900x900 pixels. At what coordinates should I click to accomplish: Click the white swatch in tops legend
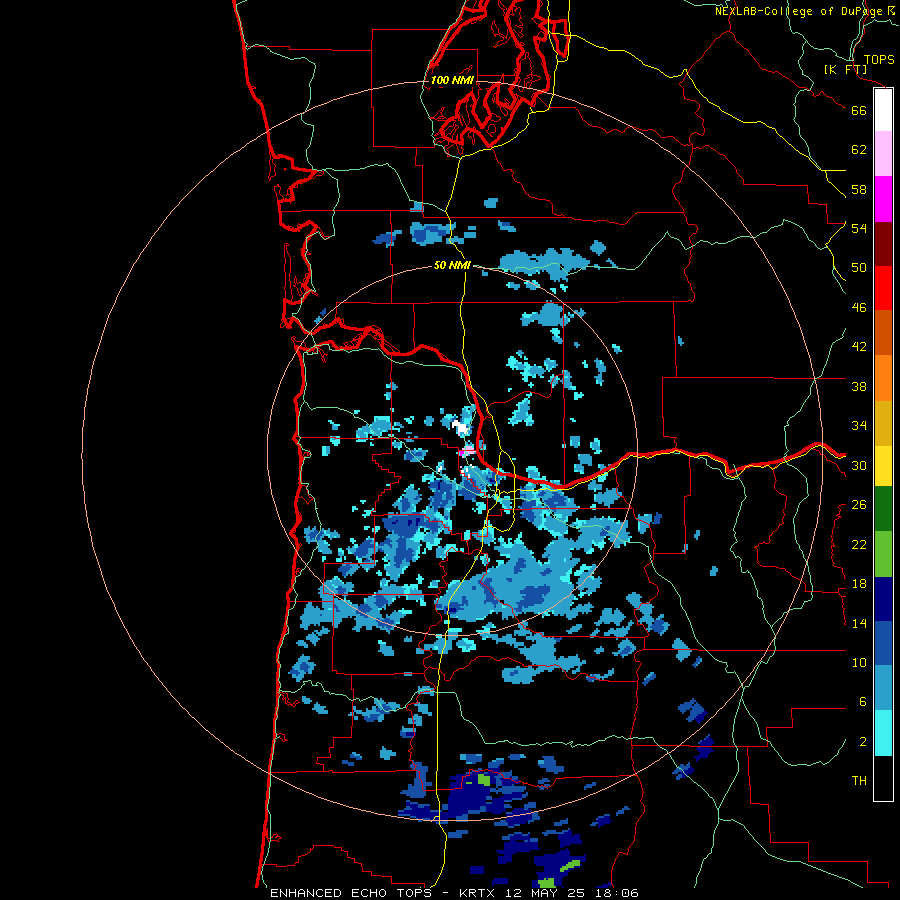(883, 110)
